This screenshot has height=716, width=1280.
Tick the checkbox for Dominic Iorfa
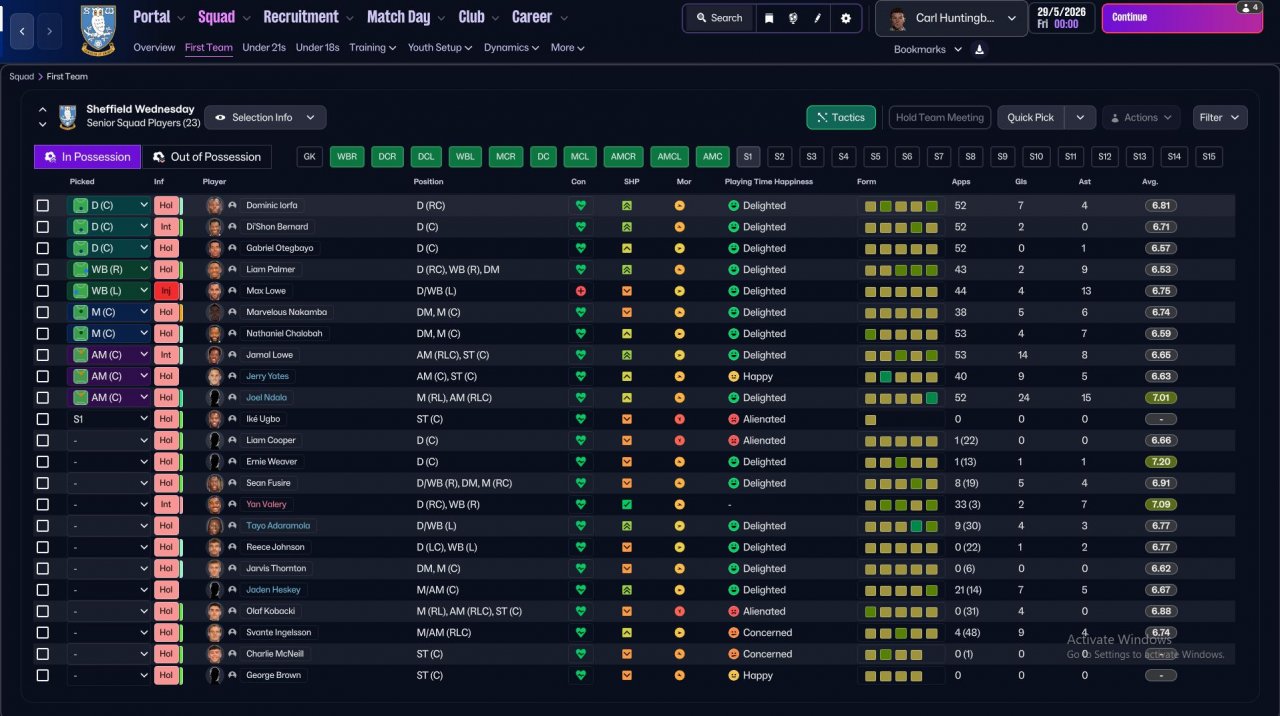click(x=42, y=205)
